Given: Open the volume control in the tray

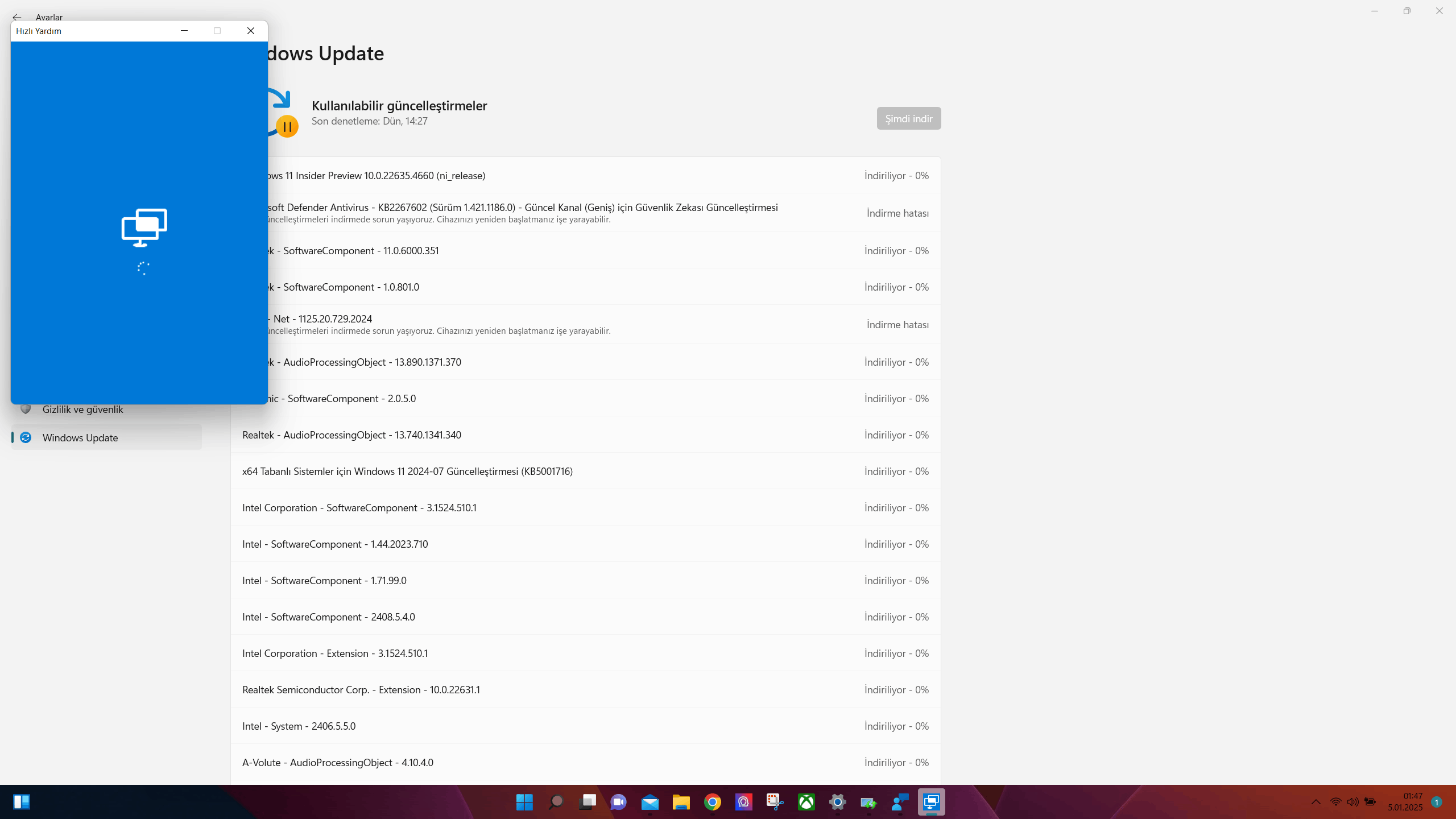Looking at the screenshot, I should tap(1352, 802).
